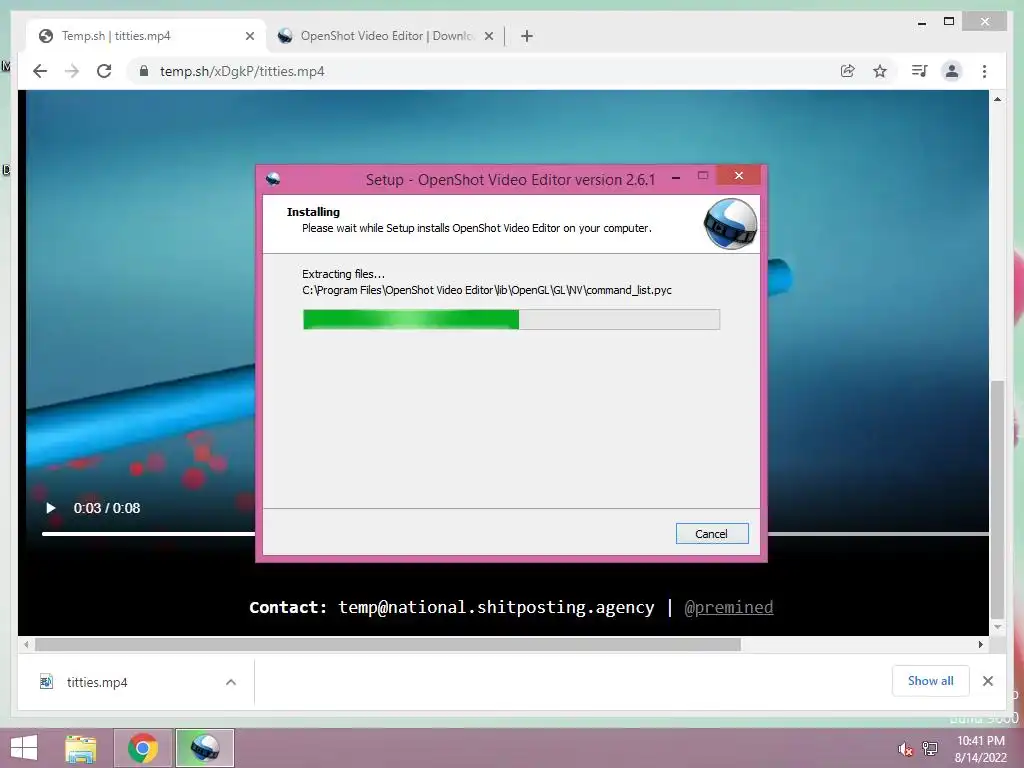Click the installer progress bar
The image size is (1024, 768).
(x=511, y=319)
